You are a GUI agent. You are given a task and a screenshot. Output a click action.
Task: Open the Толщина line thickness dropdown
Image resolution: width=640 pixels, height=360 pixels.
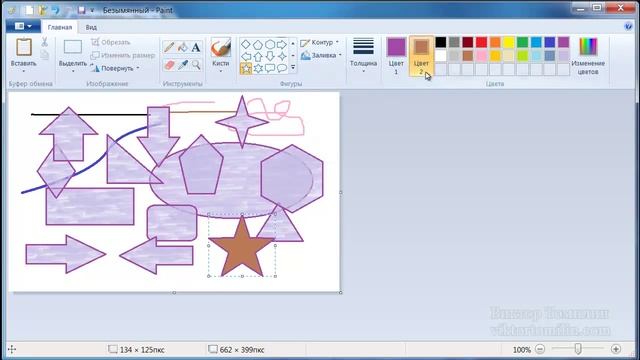363,56
